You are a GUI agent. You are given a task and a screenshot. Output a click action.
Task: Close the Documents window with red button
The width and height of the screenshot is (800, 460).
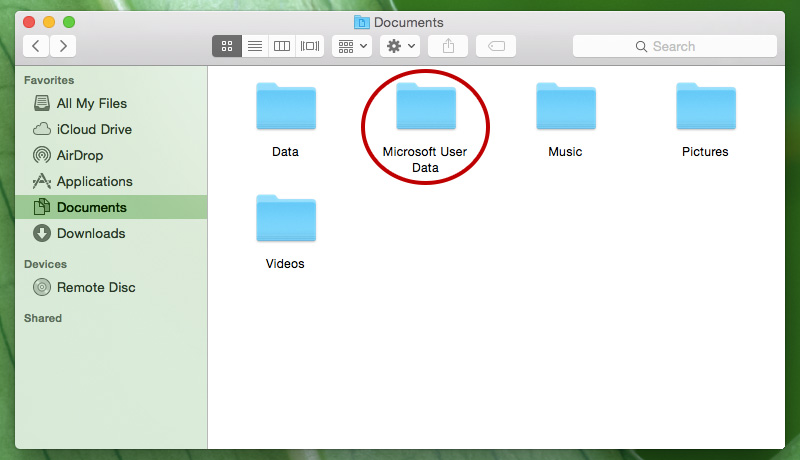point(29,22)
